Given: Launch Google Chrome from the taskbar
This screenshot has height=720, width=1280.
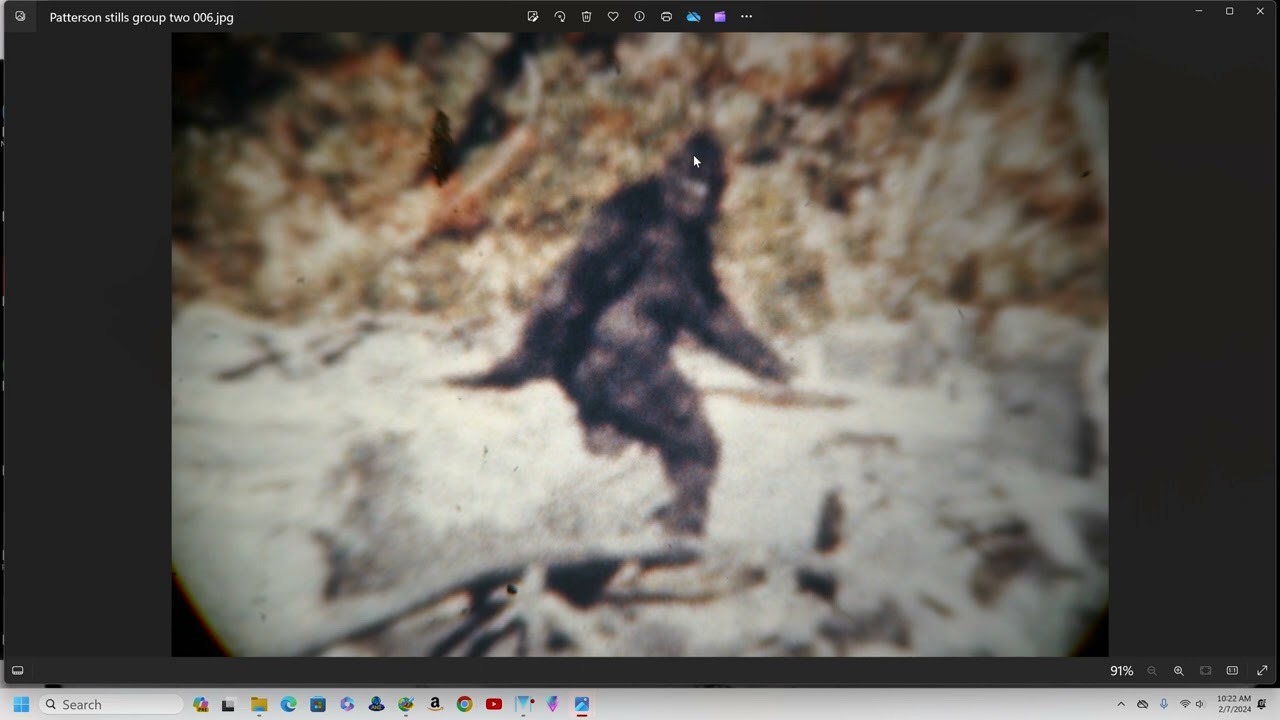Looking at the screenshot, I should pos(464,704).
